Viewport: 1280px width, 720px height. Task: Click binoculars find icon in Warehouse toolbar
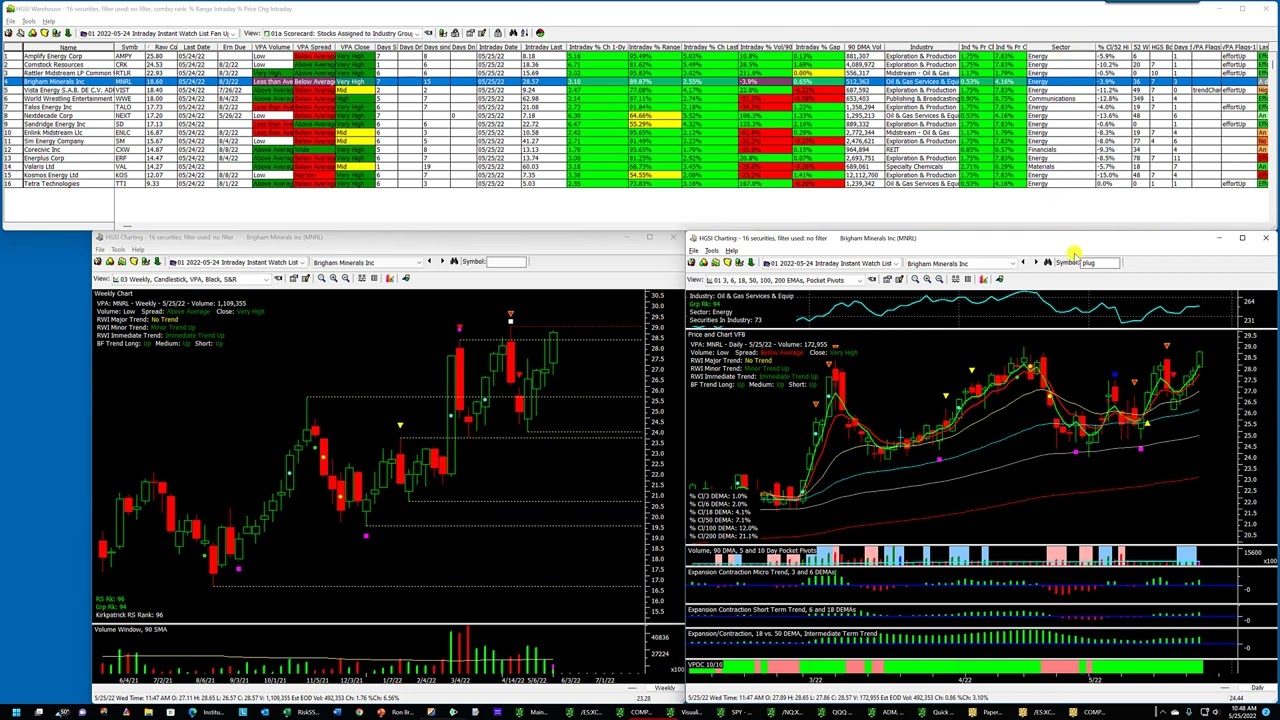click(512, 33)
